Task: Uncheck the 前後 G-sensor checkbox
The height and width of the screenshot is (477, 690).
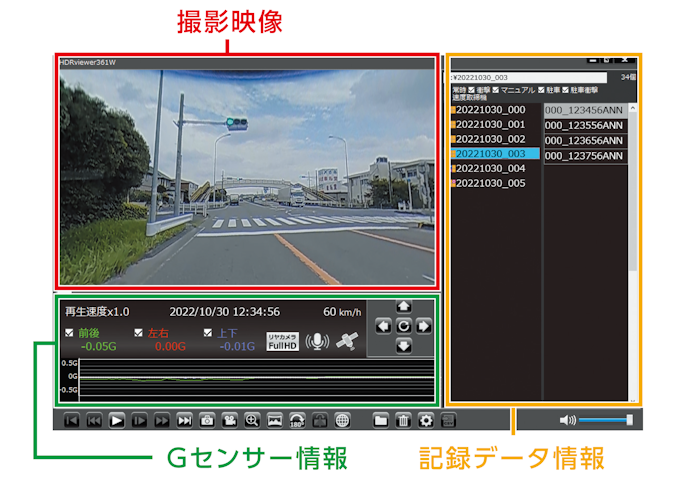Action: [x=69, y=333]
